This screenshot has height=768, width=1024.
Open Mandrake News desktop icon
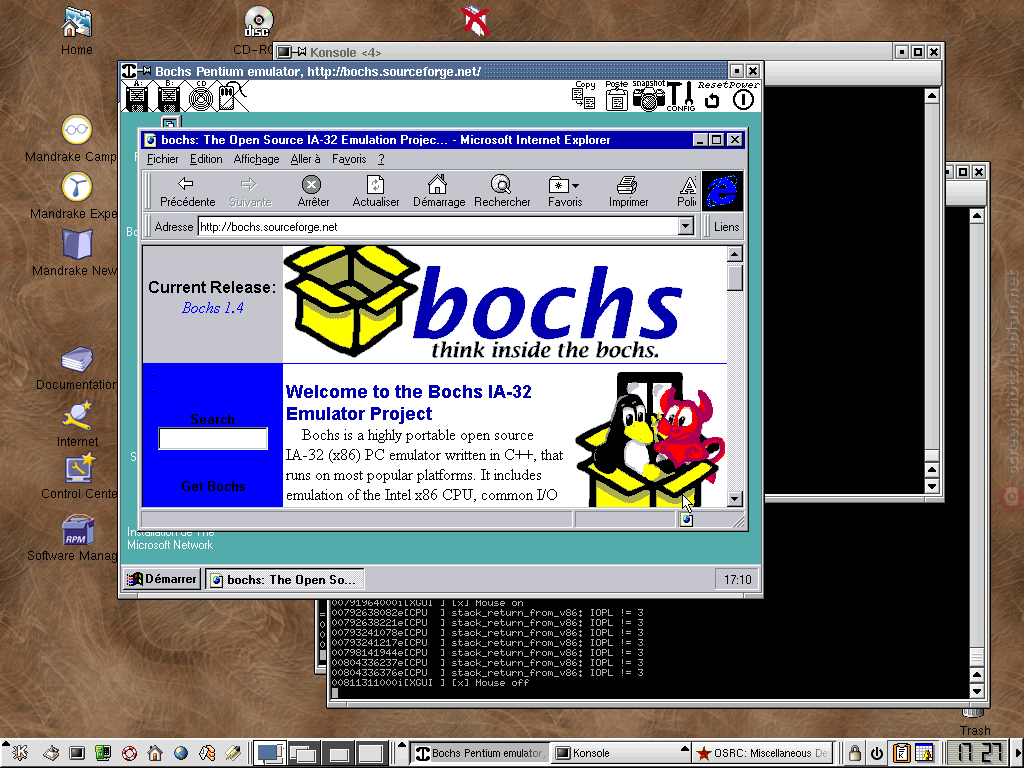(76, 253)
